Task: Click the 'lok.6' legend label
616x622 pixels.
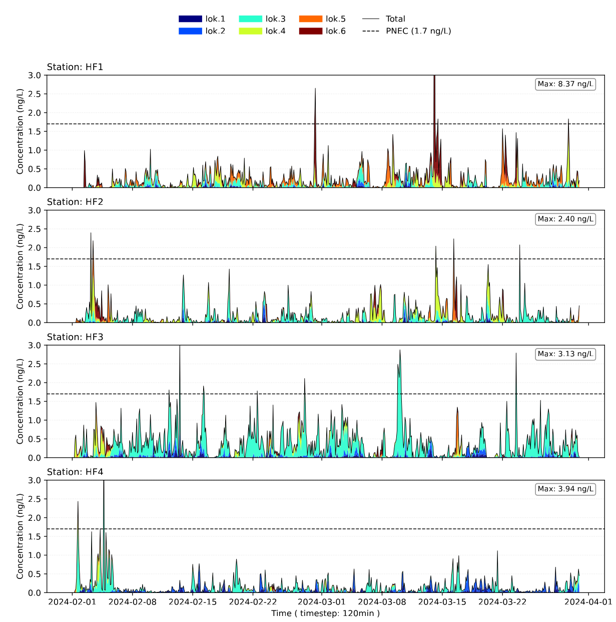Action: coord(336,31)
